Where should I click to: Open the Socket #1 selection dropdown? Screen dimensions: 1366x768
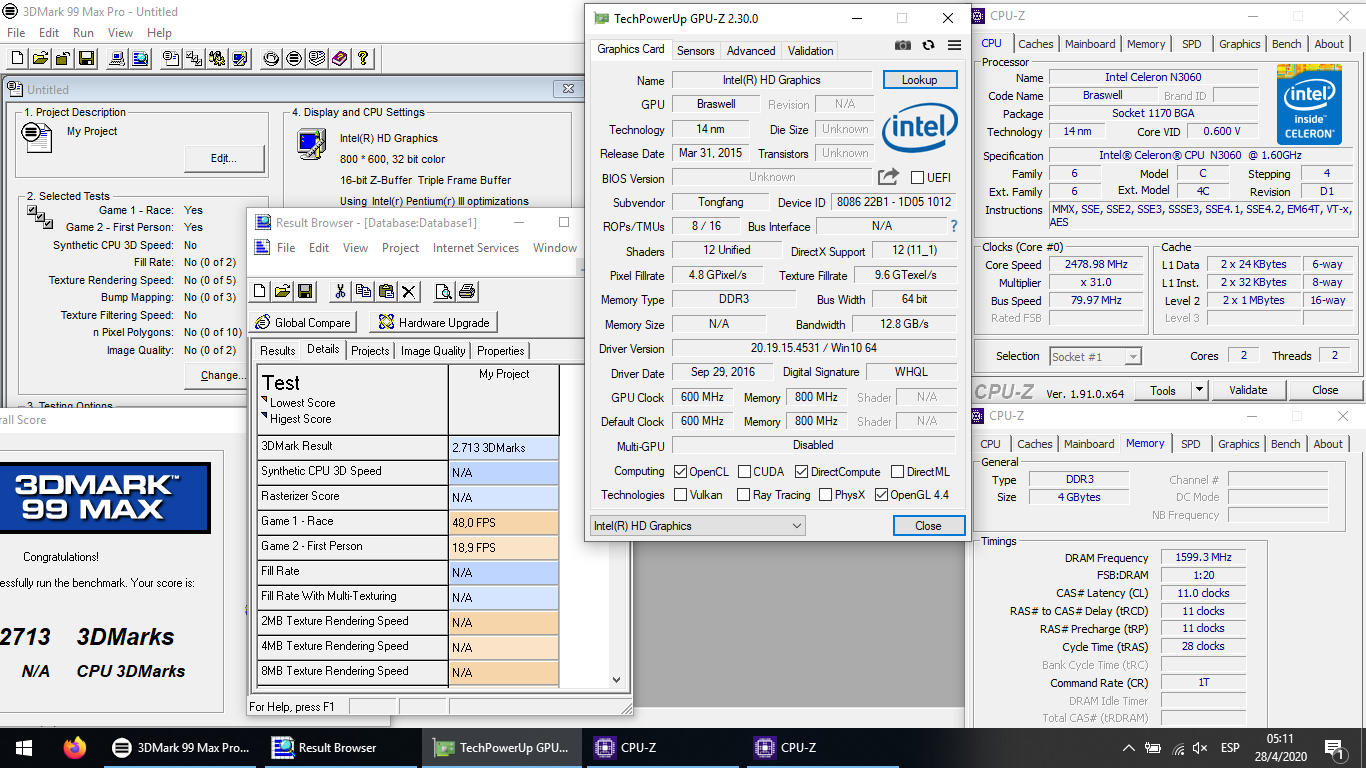point(1095,357)
